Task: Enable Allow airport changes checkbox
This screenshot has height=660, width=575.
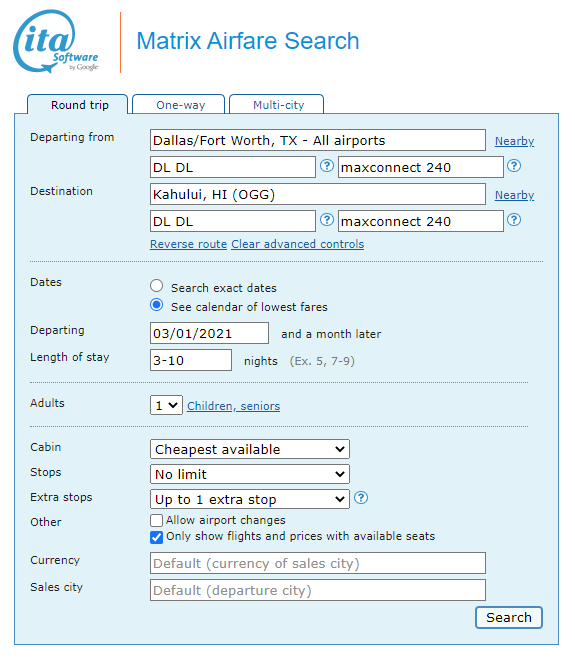Action: 157,521
